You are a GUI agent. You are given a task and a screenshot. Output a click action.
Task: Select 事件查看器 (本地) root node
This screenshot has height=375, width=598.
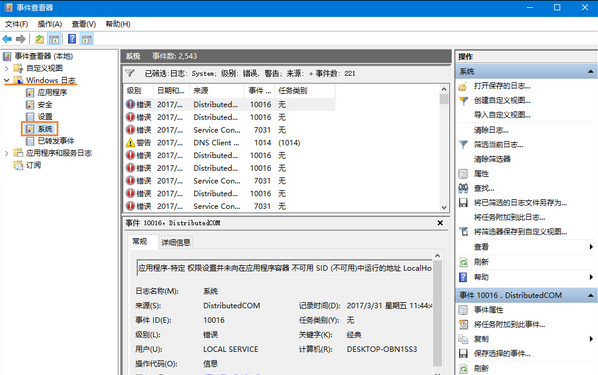pos(43,56)
